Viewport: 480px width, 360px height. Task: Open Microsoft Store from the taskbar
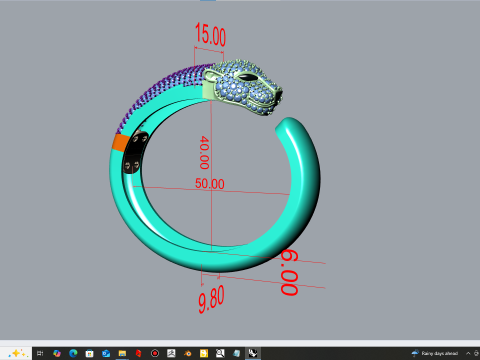click(89, 353)
